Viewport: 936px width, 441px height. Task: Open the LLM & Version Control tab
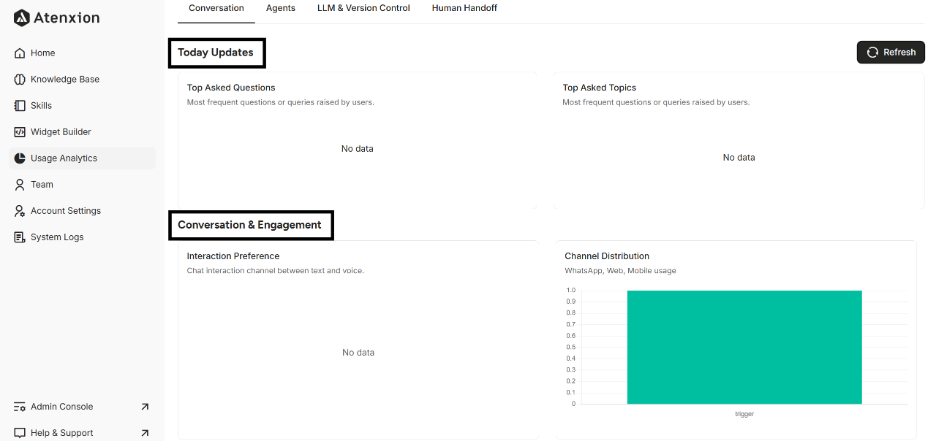tap(364, 8)
